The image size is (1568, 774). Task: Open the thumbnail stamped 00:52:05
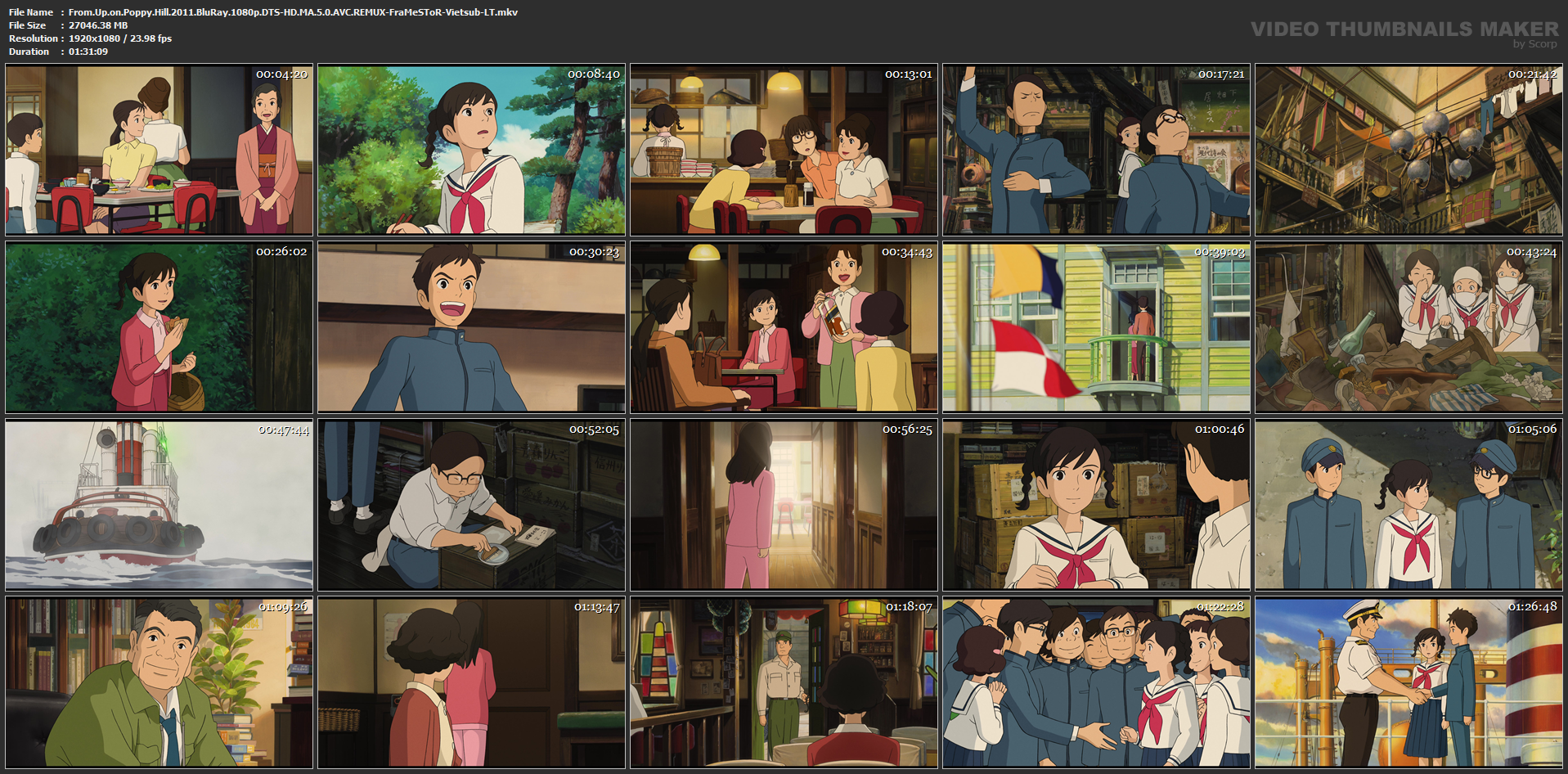[472, 505]
